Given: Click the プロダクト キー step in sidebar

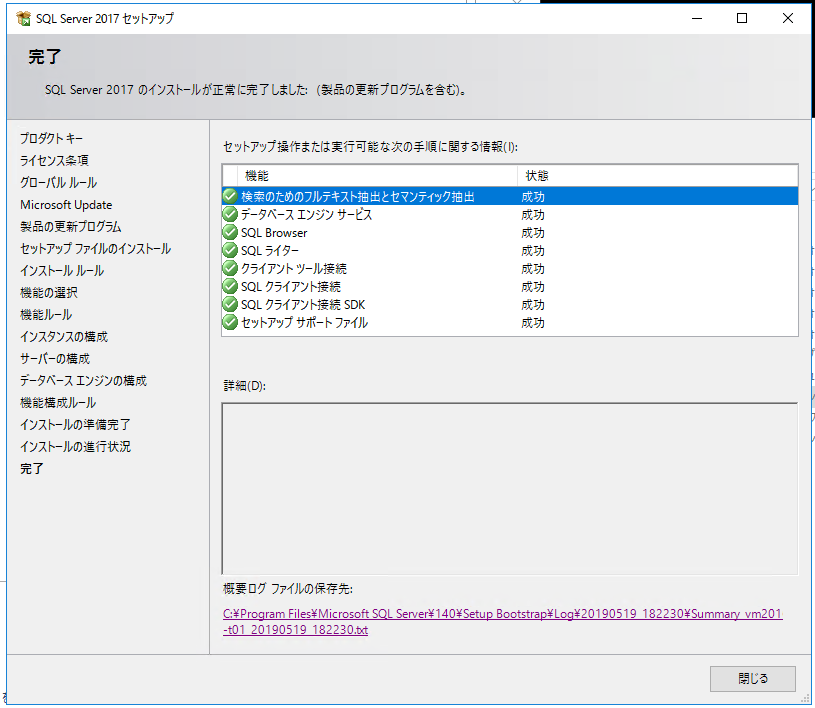Looking at the screenshot, I should tap(51, 138).
